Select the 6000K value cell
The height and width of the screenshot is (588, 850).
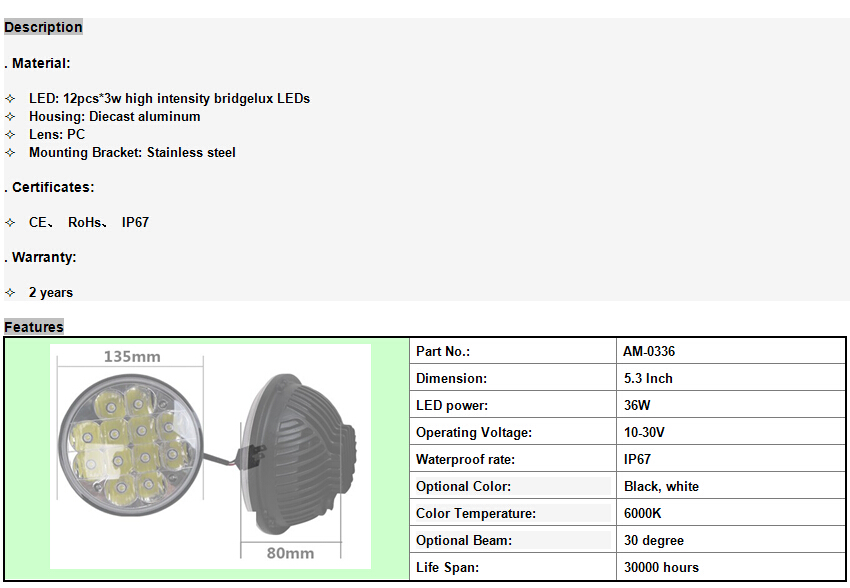coord(731,513)
